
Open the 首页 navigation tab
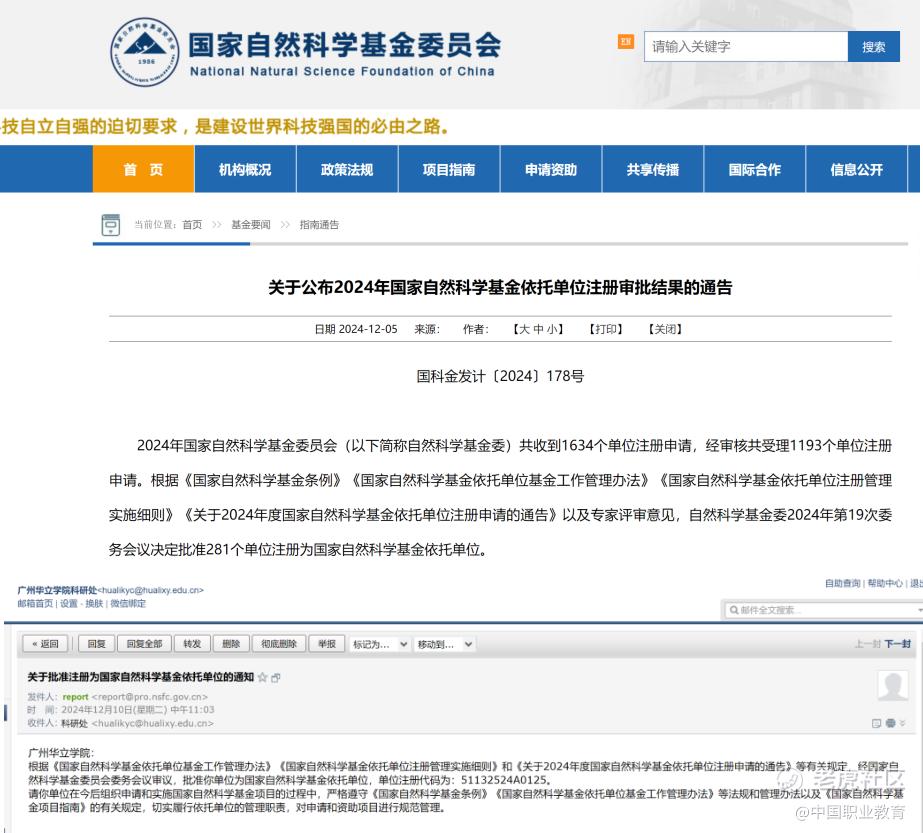[143, 170]
